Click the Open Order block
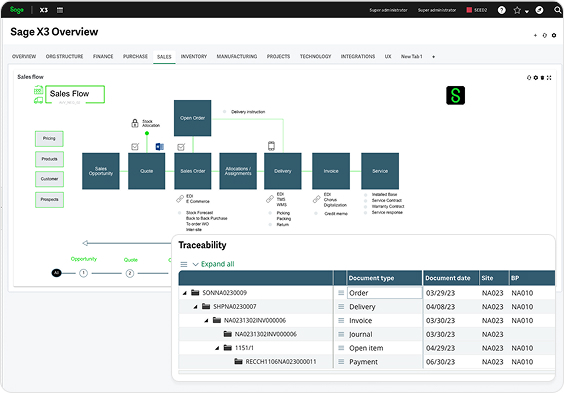The width and height of the screenshot is (564, 393). coord(192,118)
